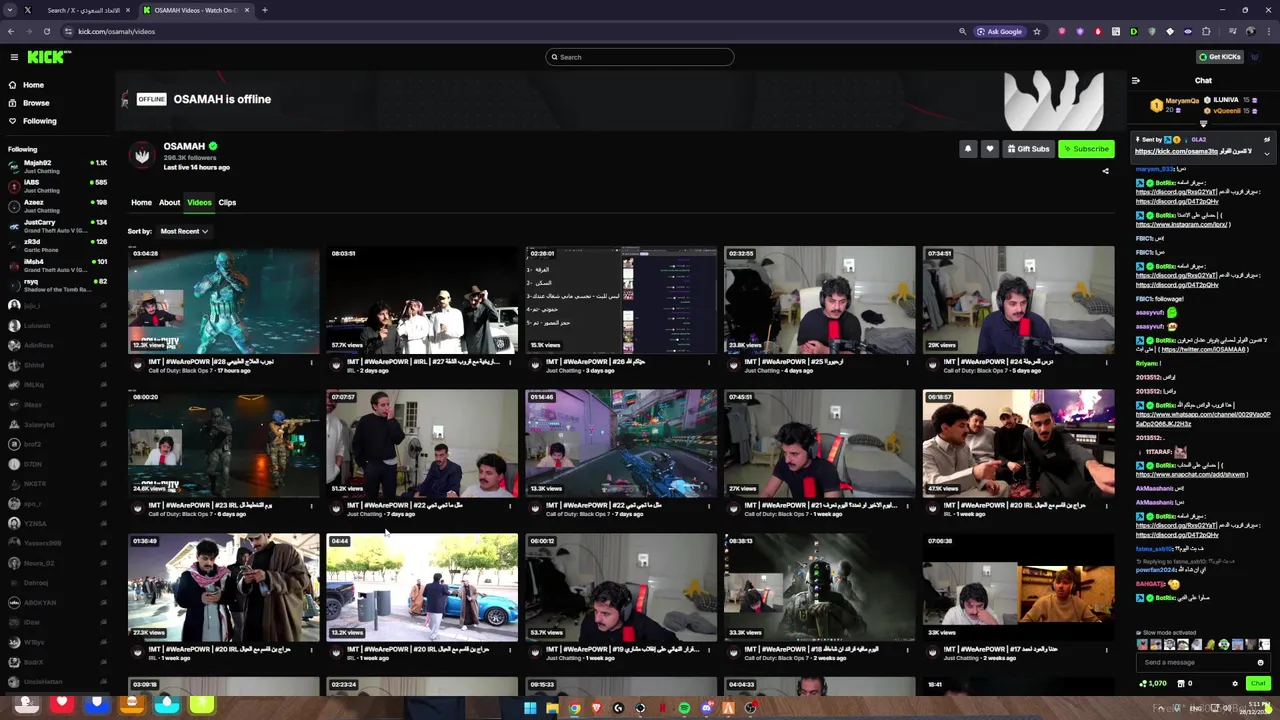Viewport: 1280px width, 720px height.
Task: Switch to the channel Home tab
Action: pos(141,203)
